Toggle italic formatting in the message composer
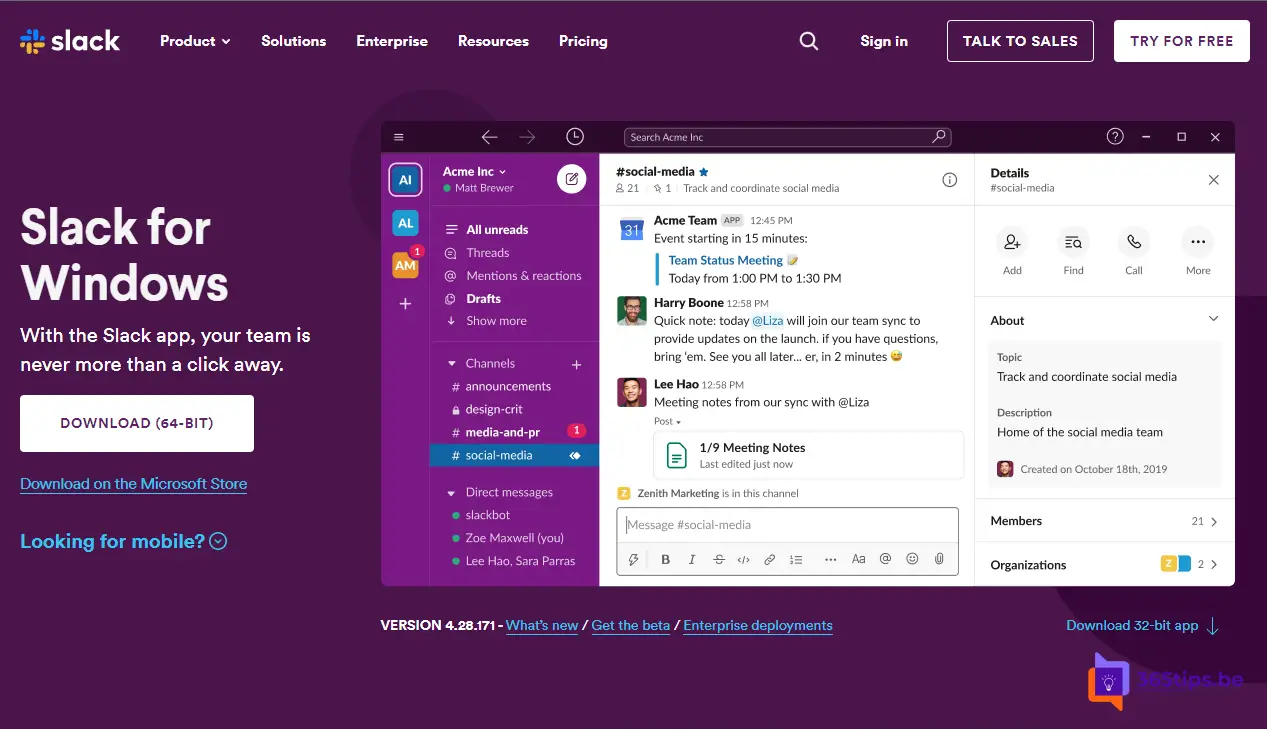 tap(691, 558)
